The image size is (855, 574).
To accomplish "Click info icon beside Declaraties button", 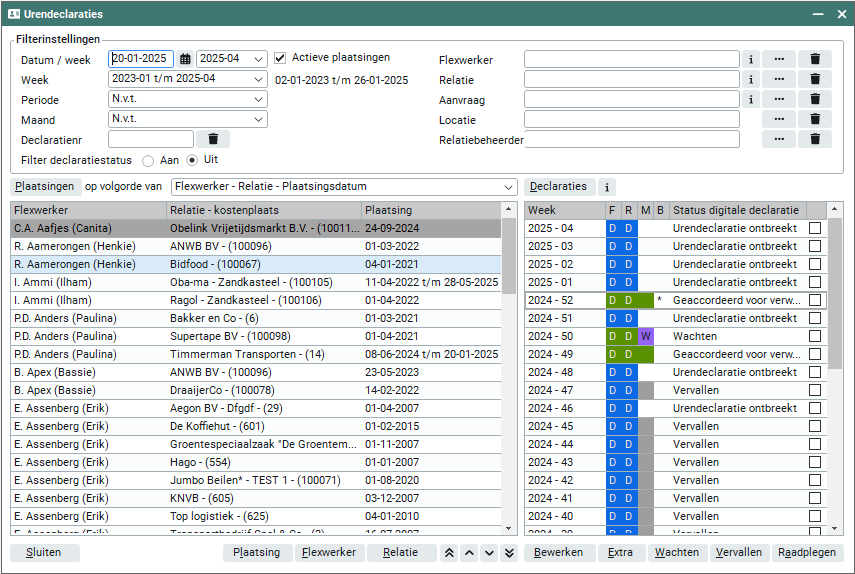I will (x=607, y=186).
